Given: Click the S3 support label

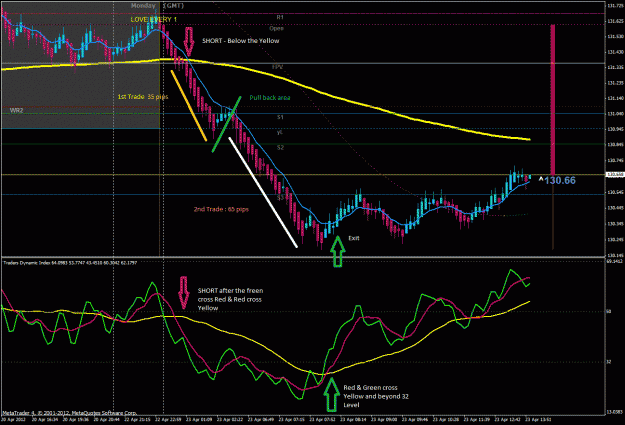Looking at the screenshot, I should [x=281, y=198].
